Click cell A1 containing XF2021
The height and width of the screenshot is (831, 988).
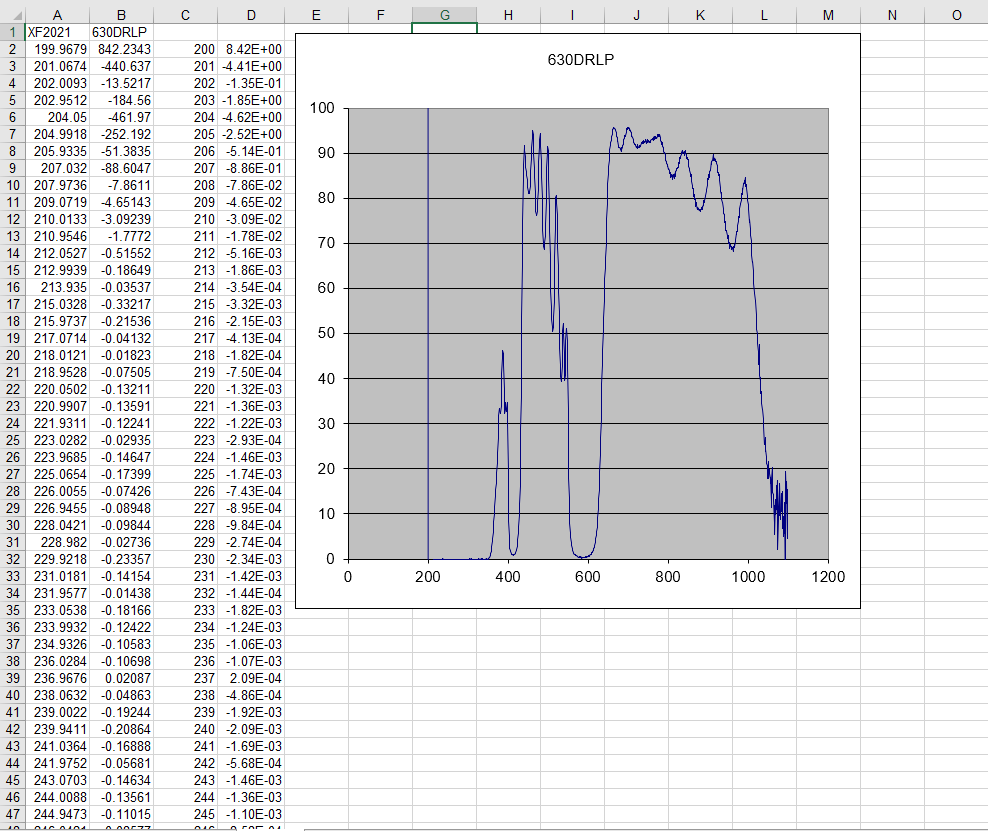click(56, 32)
